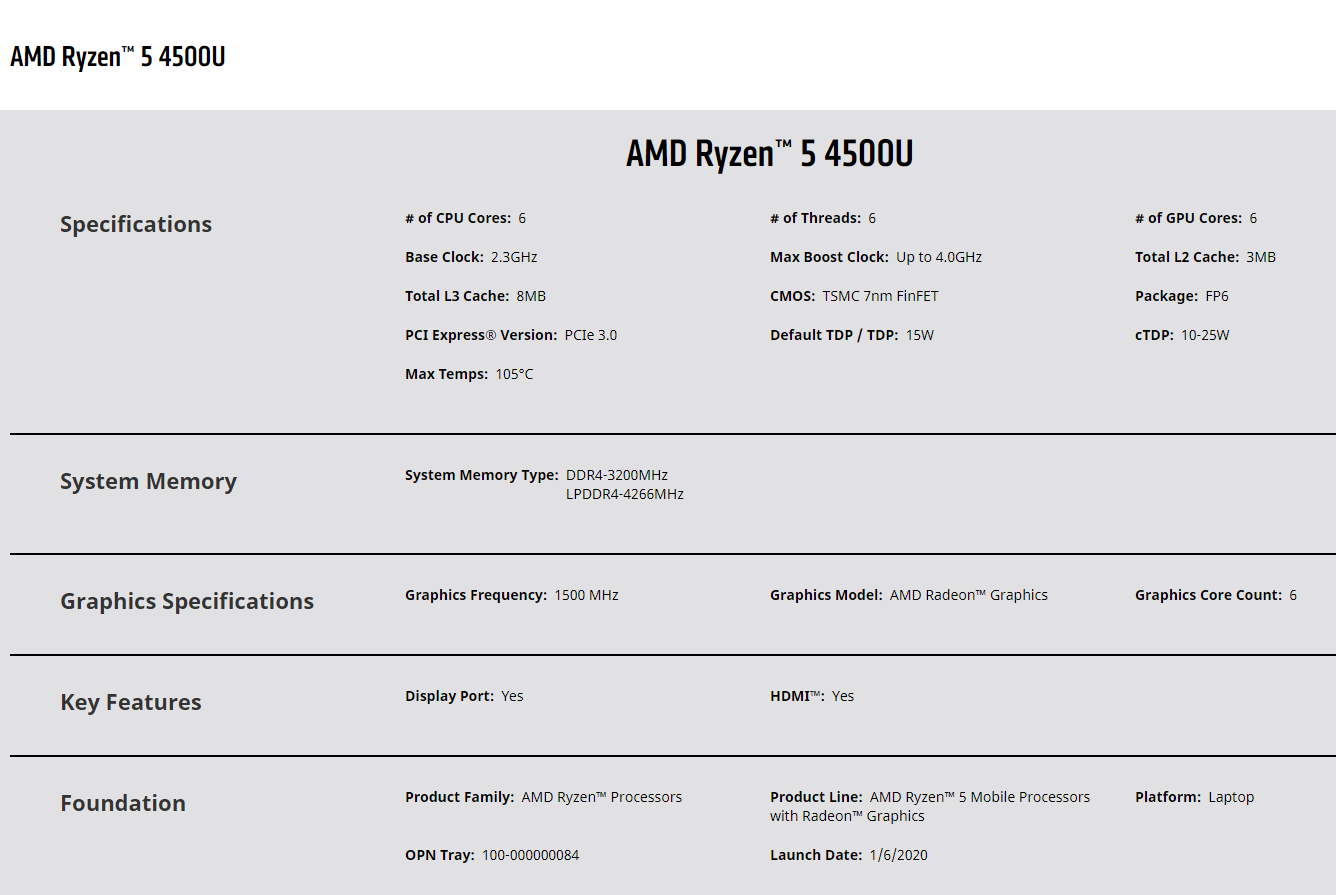Click the DDR4-3200MHz memory value

pyautogui.click(x=617, y=475)
